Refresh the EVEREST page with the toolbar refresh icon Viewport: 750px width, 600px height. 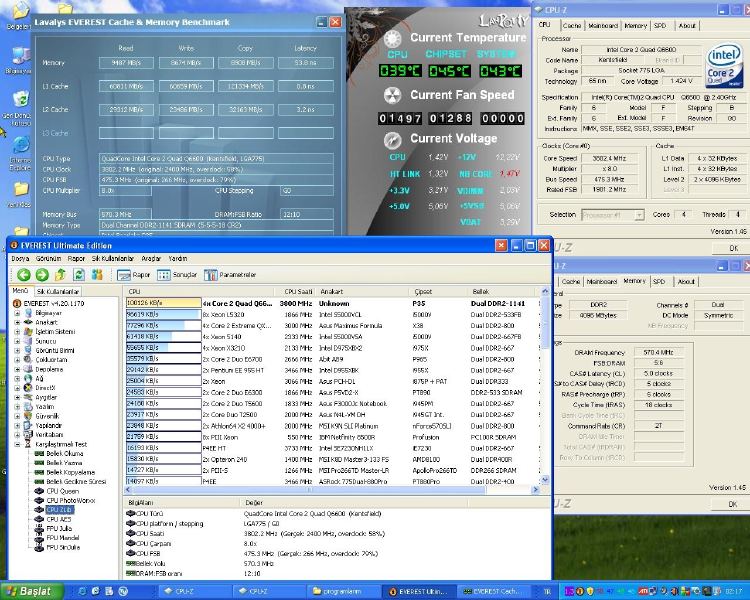(79, 275)
